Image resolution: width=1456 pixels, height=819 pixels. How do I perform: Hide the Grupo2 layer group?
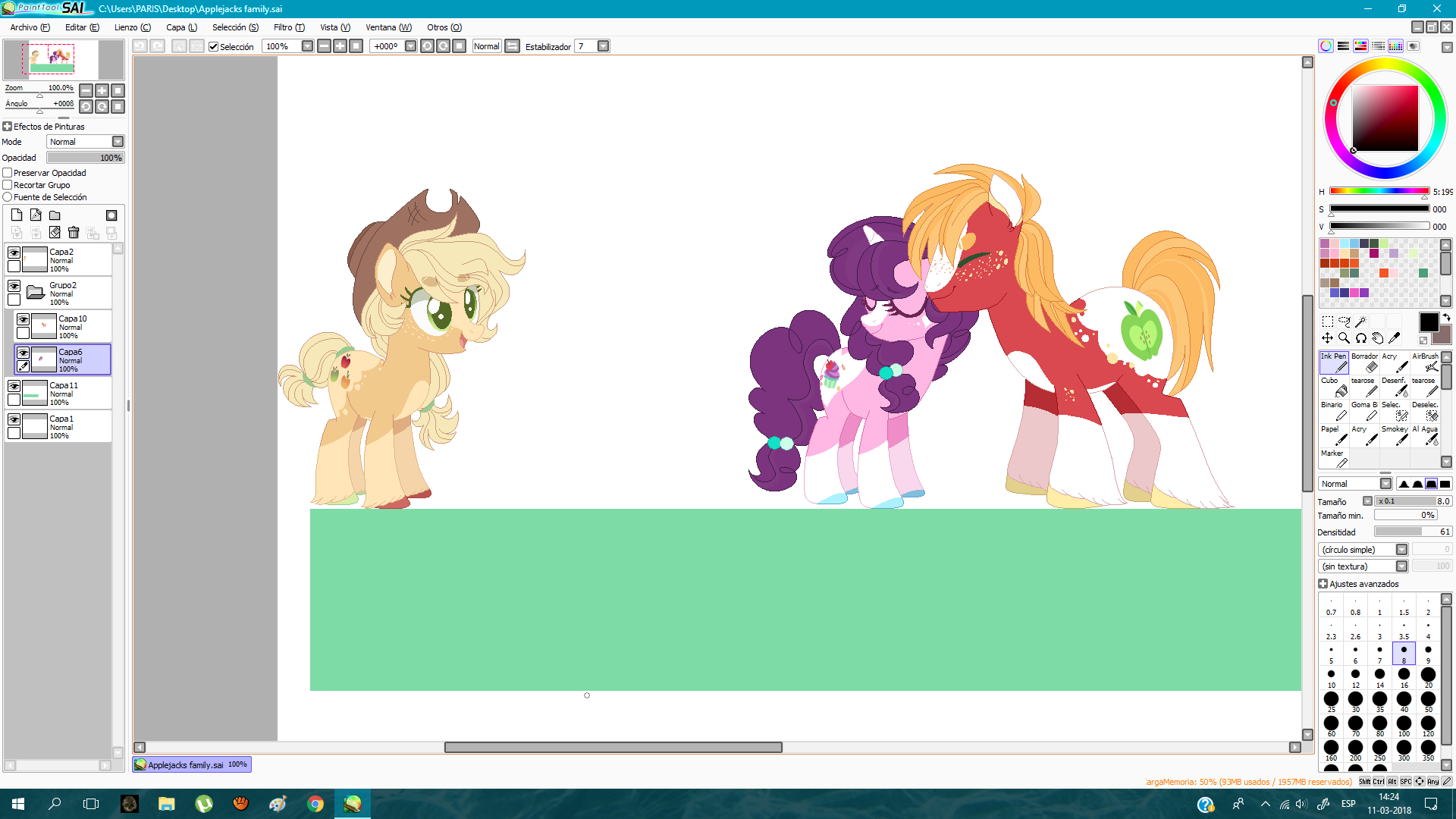tap(14, 286)
